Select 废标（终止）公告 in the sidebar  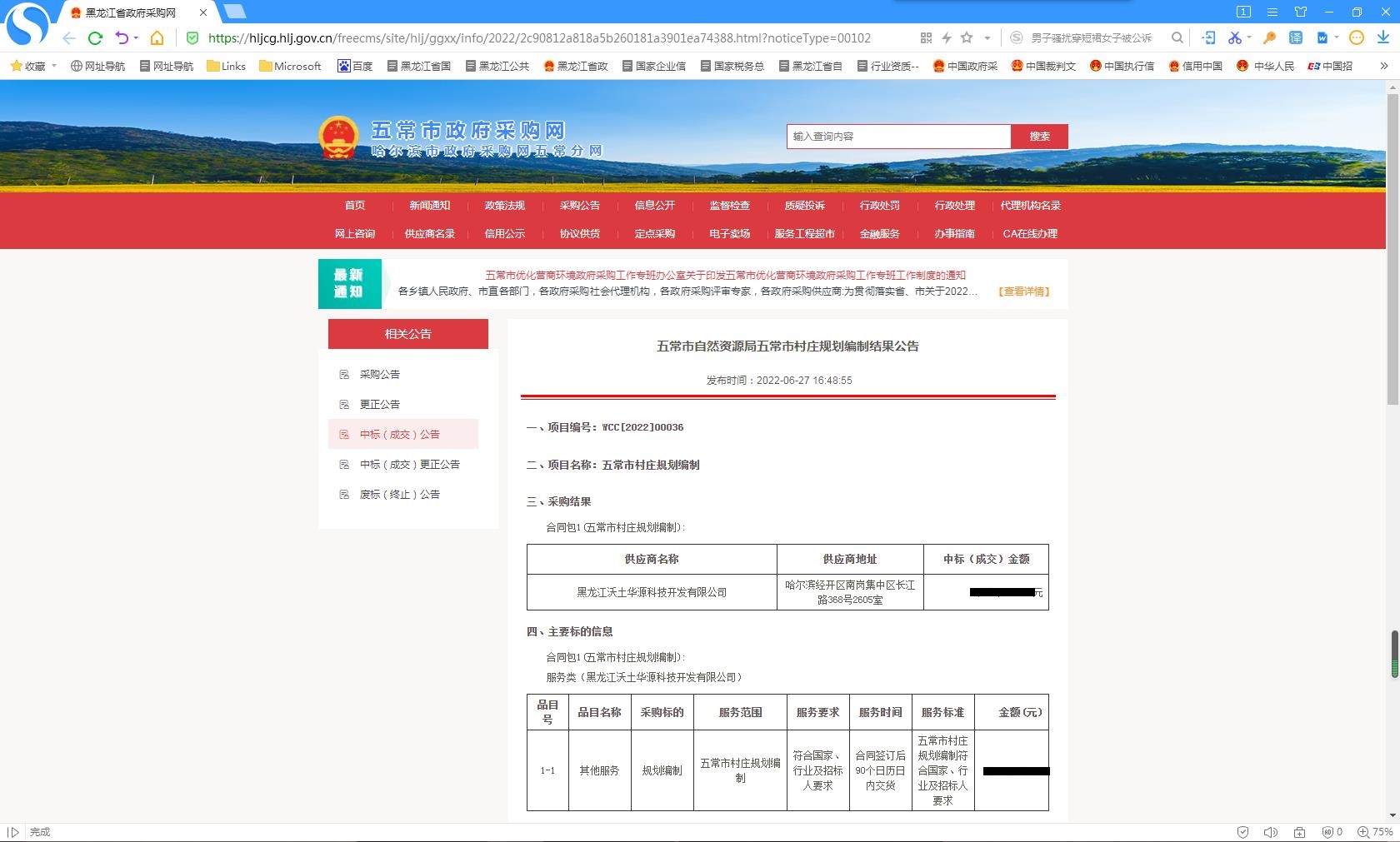pyautogui.click(x=399, y=495)
